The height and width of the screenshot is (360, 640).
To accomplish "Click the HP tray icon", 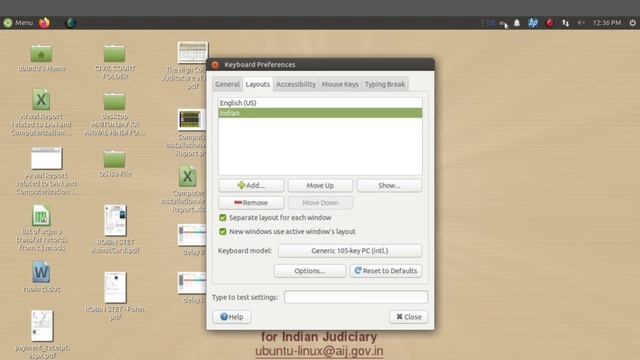I will pos(533,23).
